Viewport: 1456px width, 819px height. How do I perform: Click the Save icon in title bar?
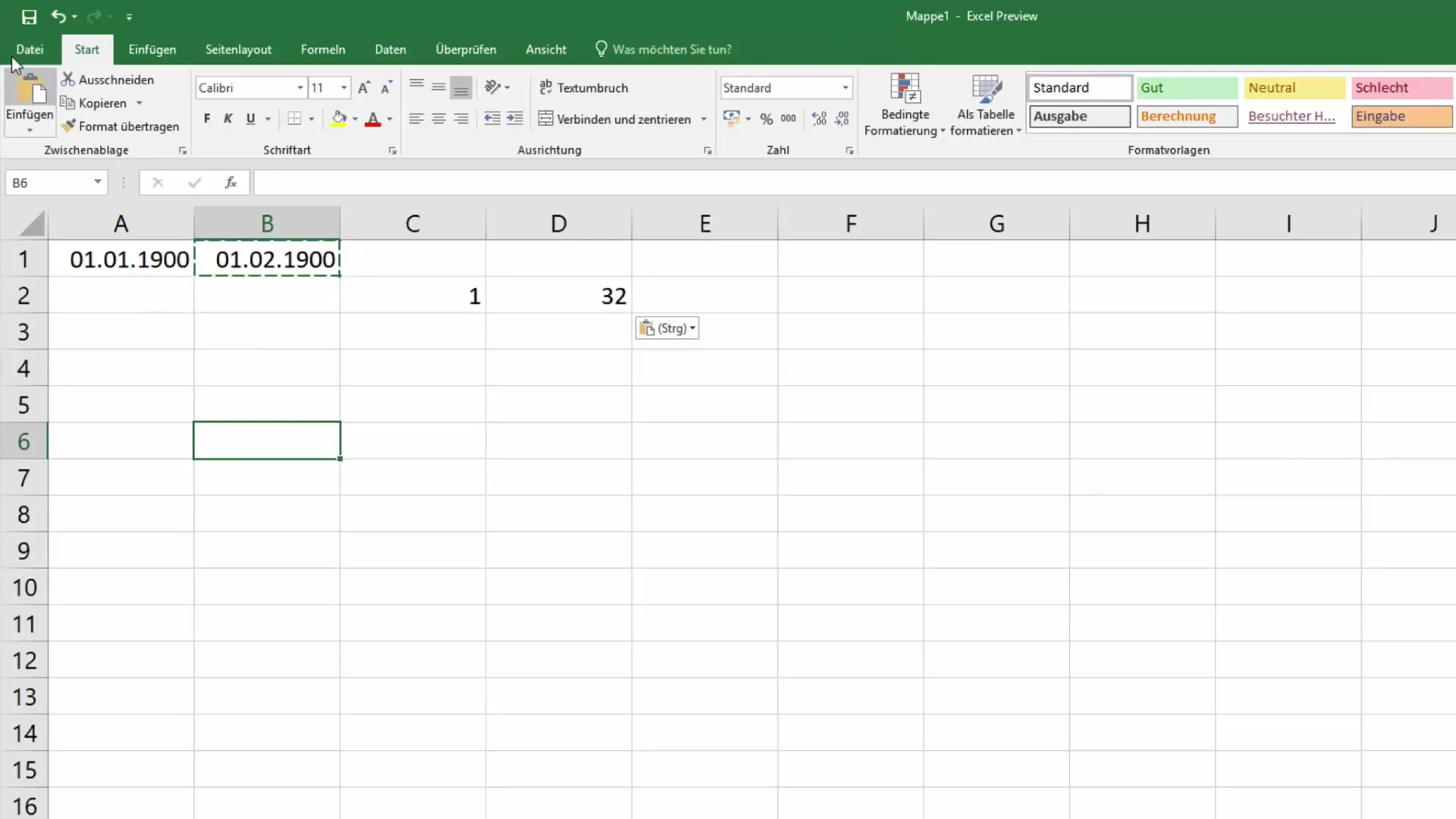[29, 17]
